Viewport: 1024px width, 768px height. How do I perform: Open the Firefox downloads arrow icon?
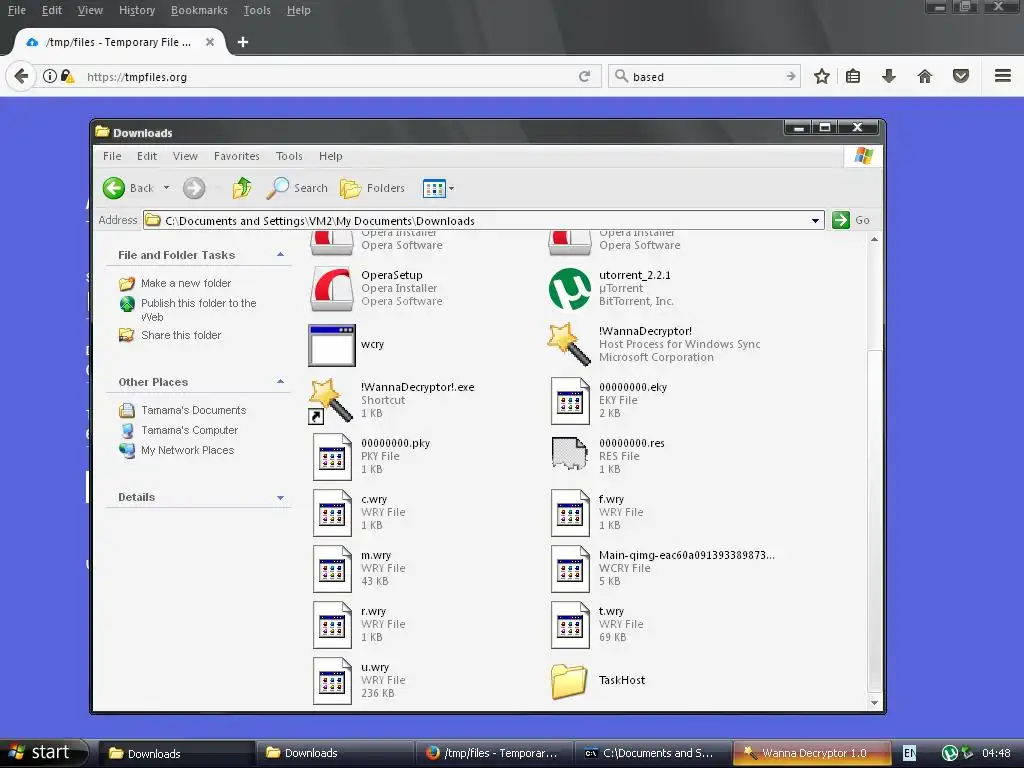(x=888, y=76)
